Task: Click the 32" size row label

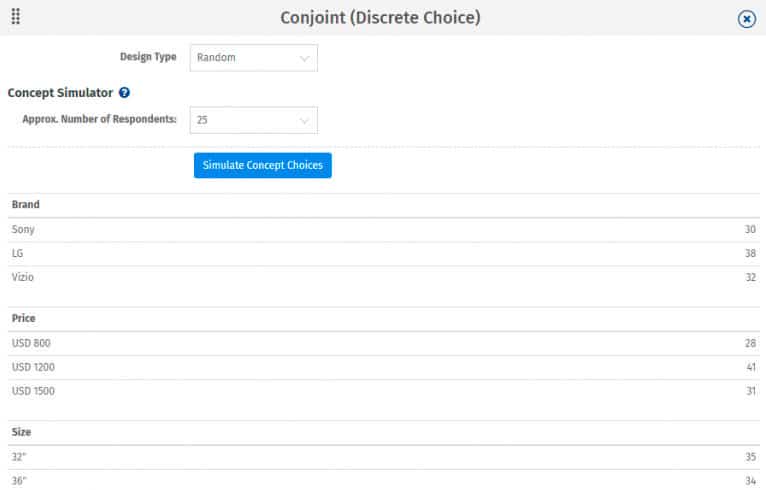Action: pos(19,457)
